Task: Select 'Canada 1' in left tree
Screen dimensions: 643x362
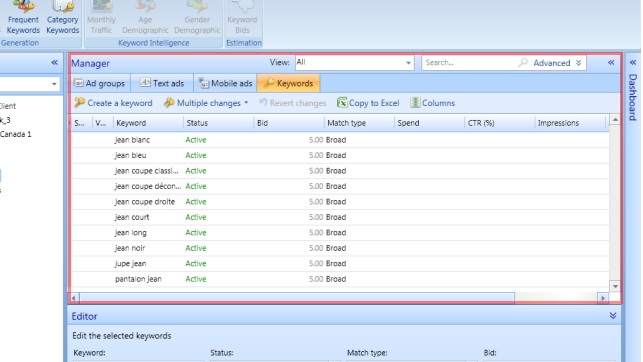Action: coord(16,134)
